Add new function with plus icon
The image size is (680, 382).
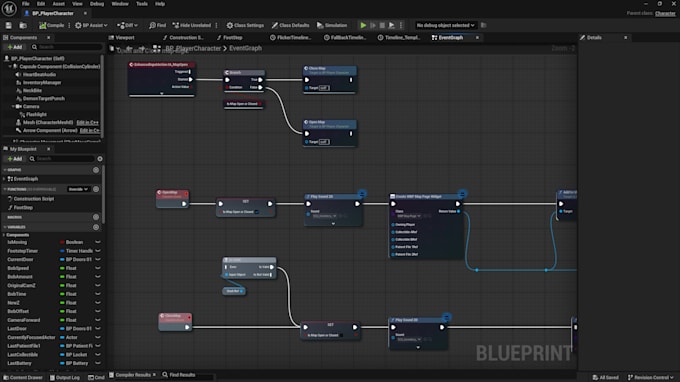coord(96,189)
